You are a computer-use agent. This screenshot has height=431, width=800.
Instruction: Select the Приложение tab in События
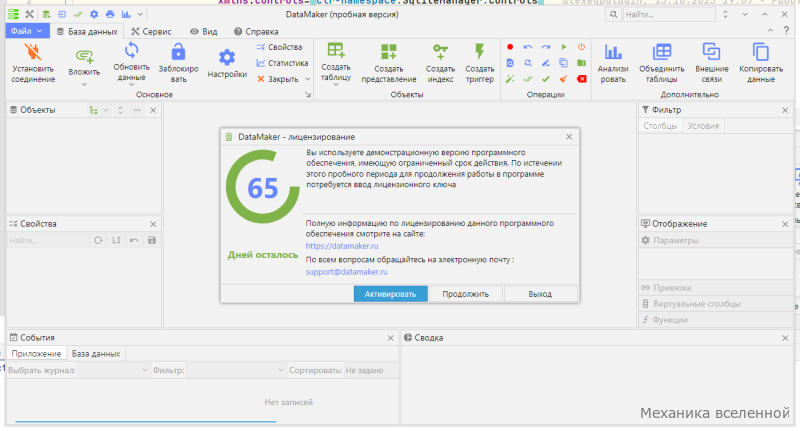coord(36,353)
